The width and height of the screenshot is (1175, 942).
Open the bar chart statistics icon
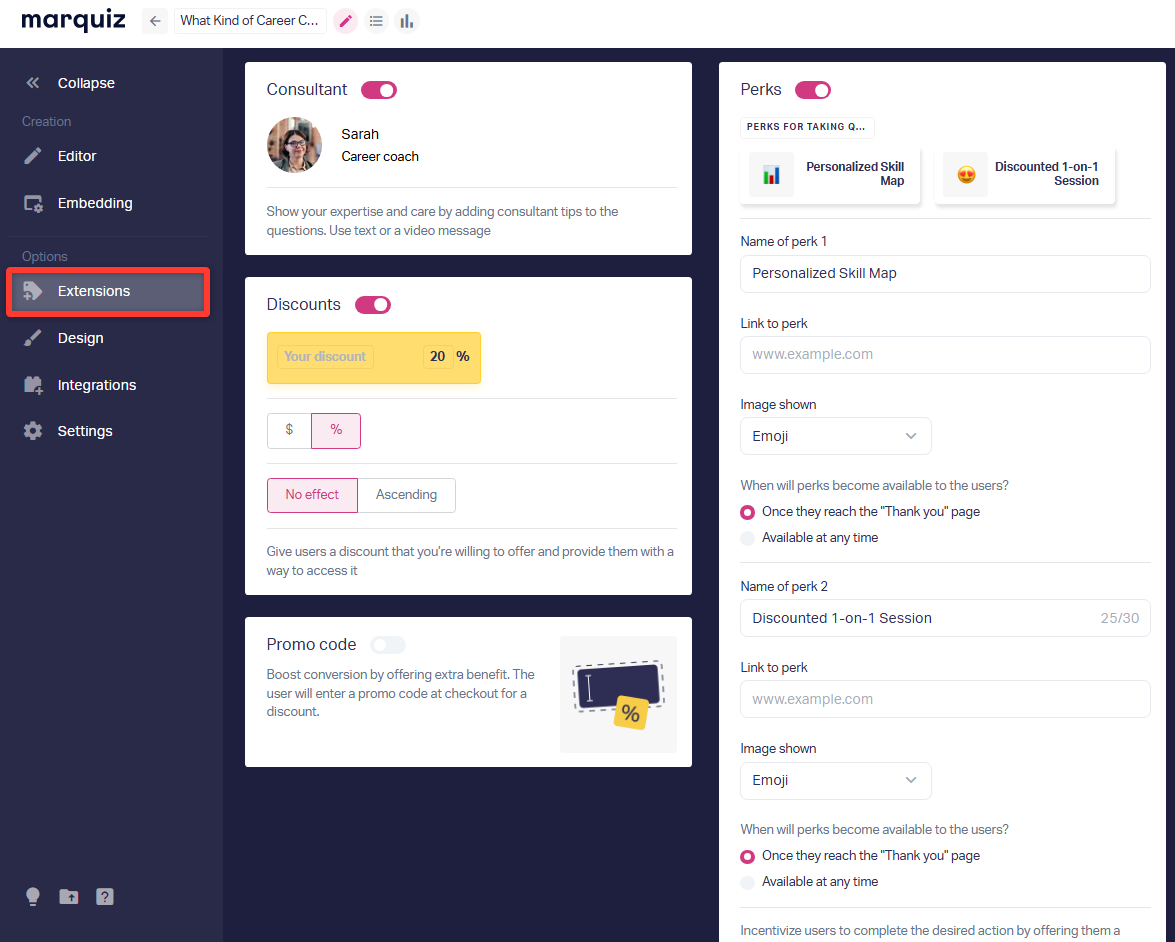point(406,21)
